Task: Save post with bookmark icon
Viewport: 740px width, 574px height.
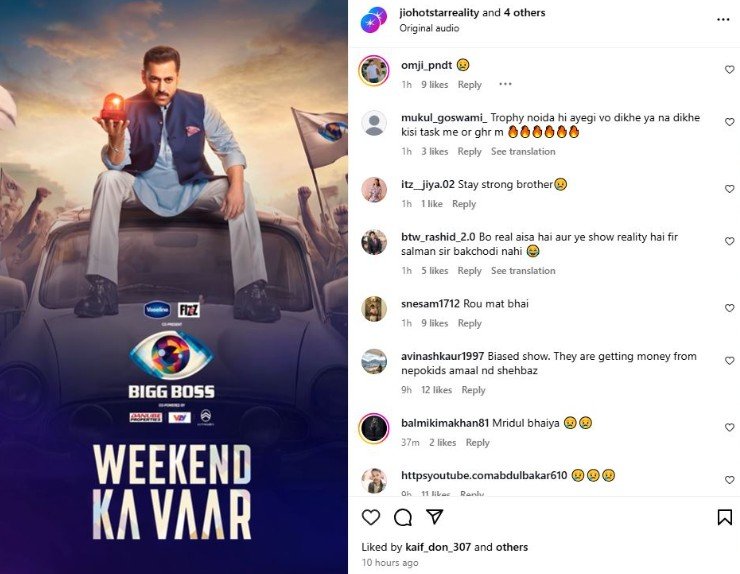Action: coord(724,517)
